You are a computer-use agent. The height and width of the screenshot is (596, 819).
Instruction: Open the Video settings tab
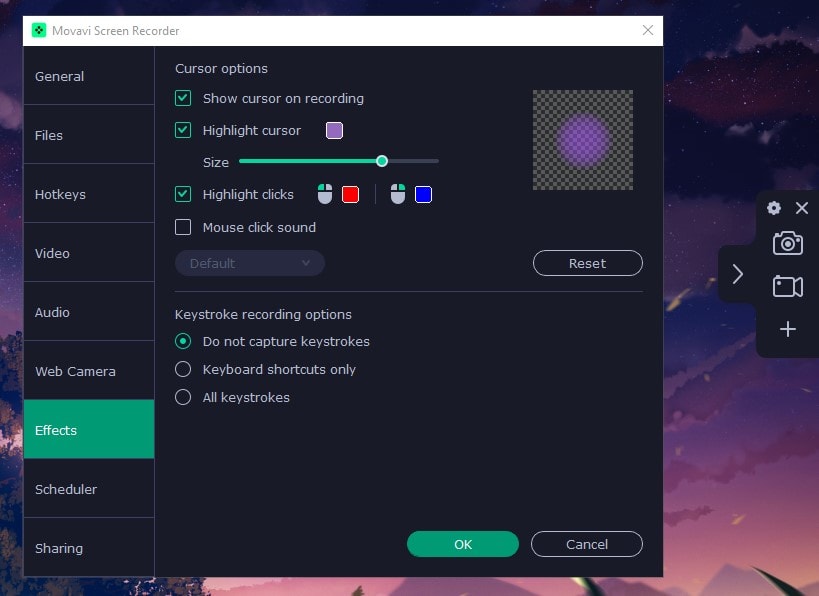(x=89, y=253)
